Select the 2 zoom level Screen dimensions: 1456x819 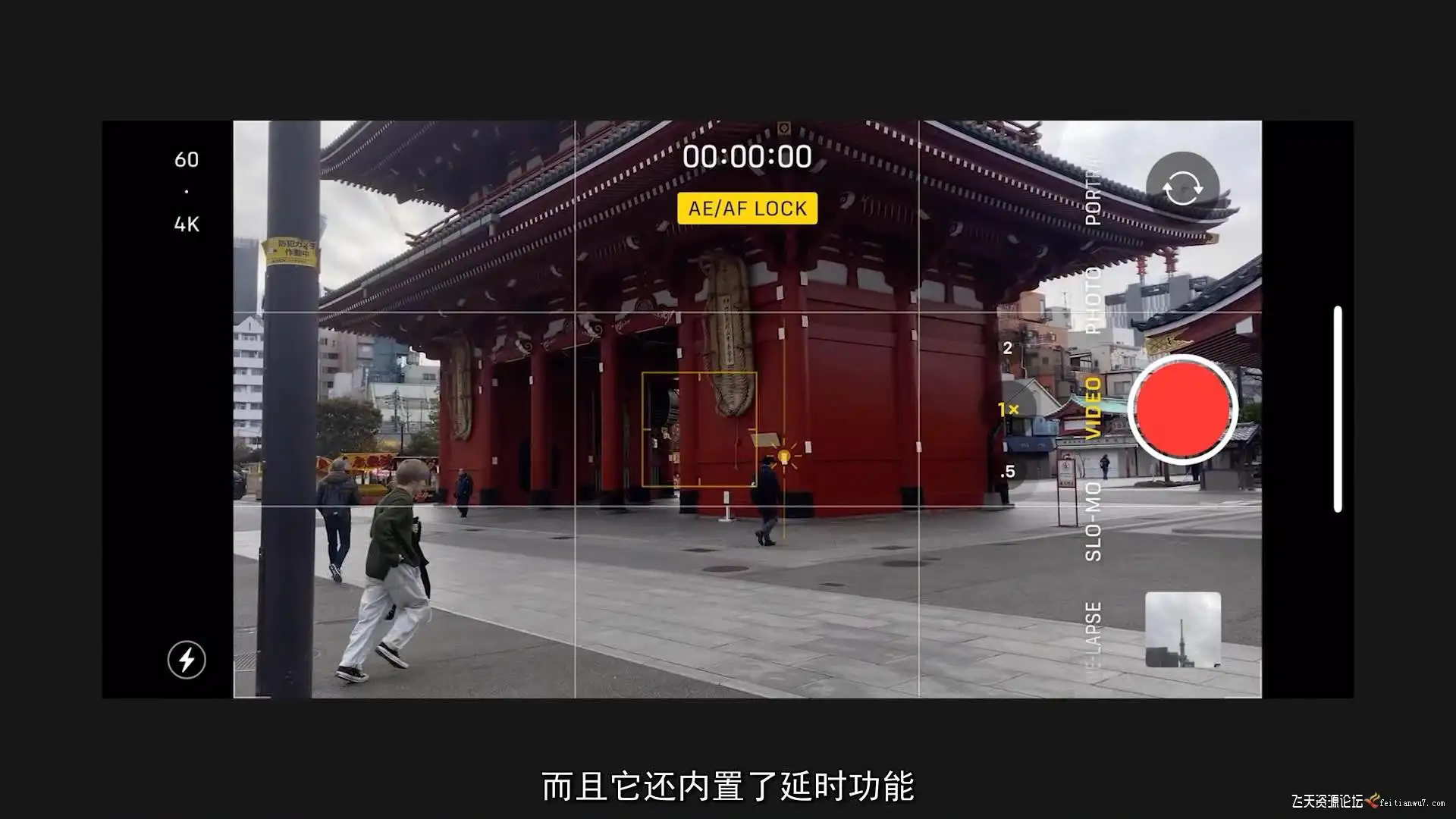1007,348
